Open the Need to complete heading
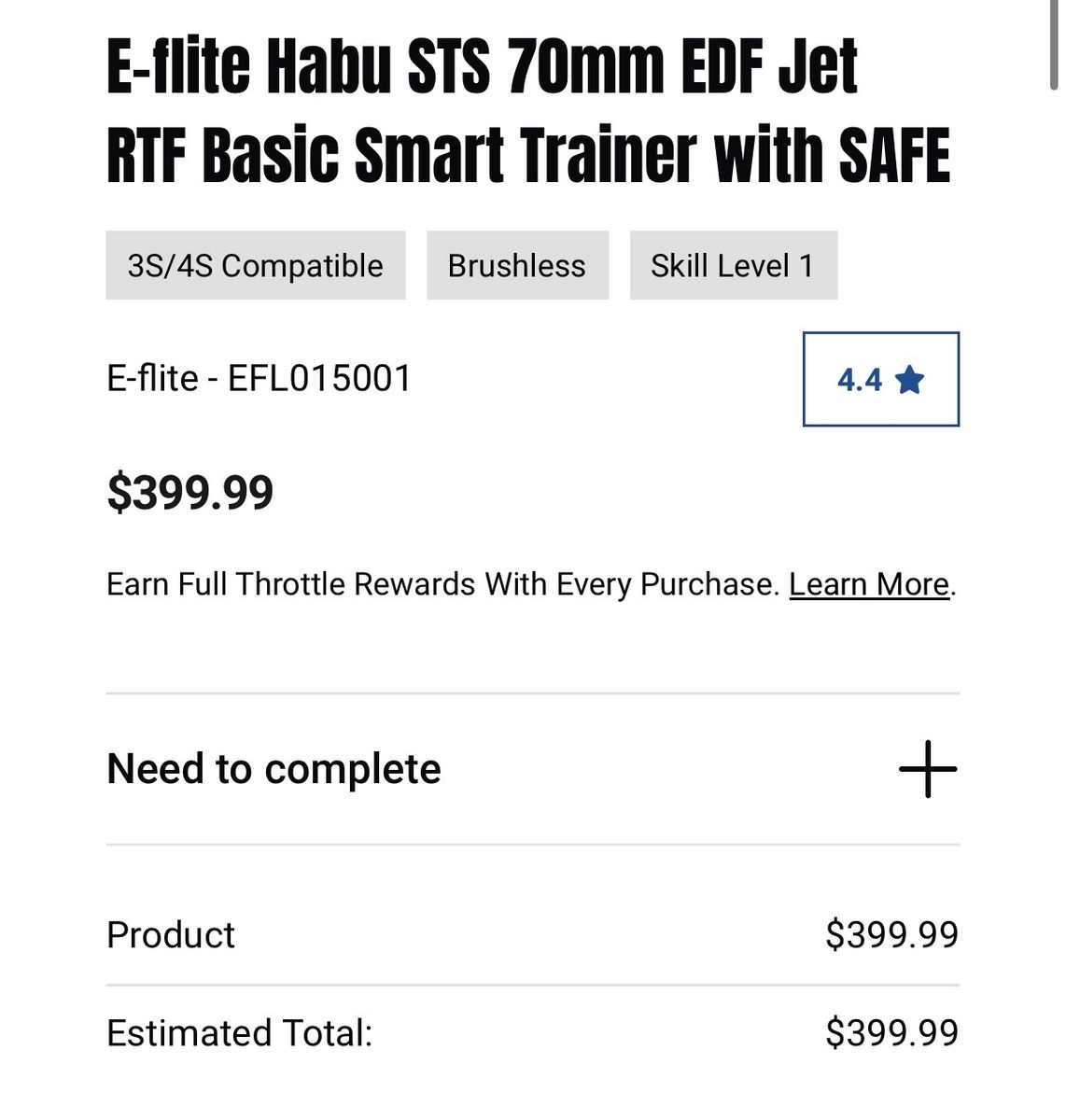 [274, 769]
